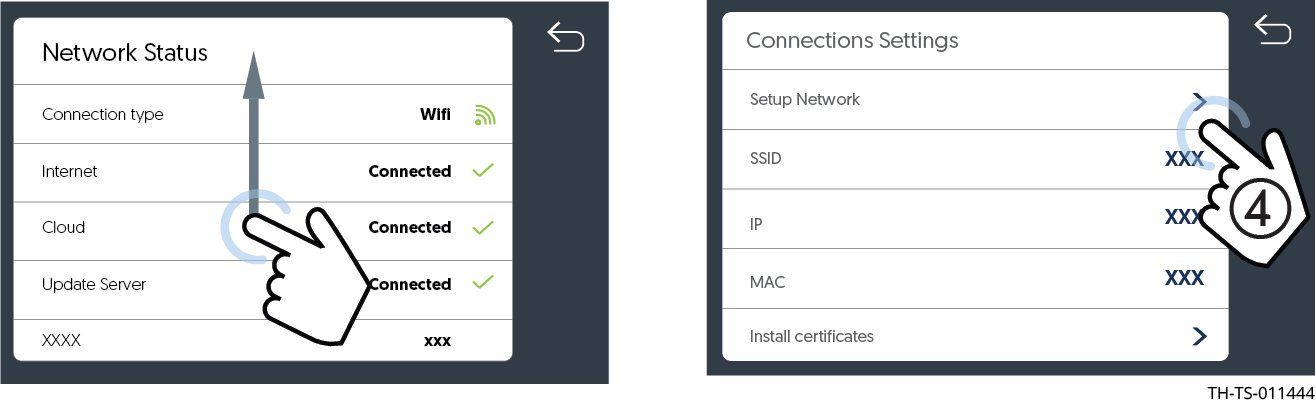Click the IP row label
Image resolution: width=1316 pixels, height=404 pixels.
coord(756,223)
